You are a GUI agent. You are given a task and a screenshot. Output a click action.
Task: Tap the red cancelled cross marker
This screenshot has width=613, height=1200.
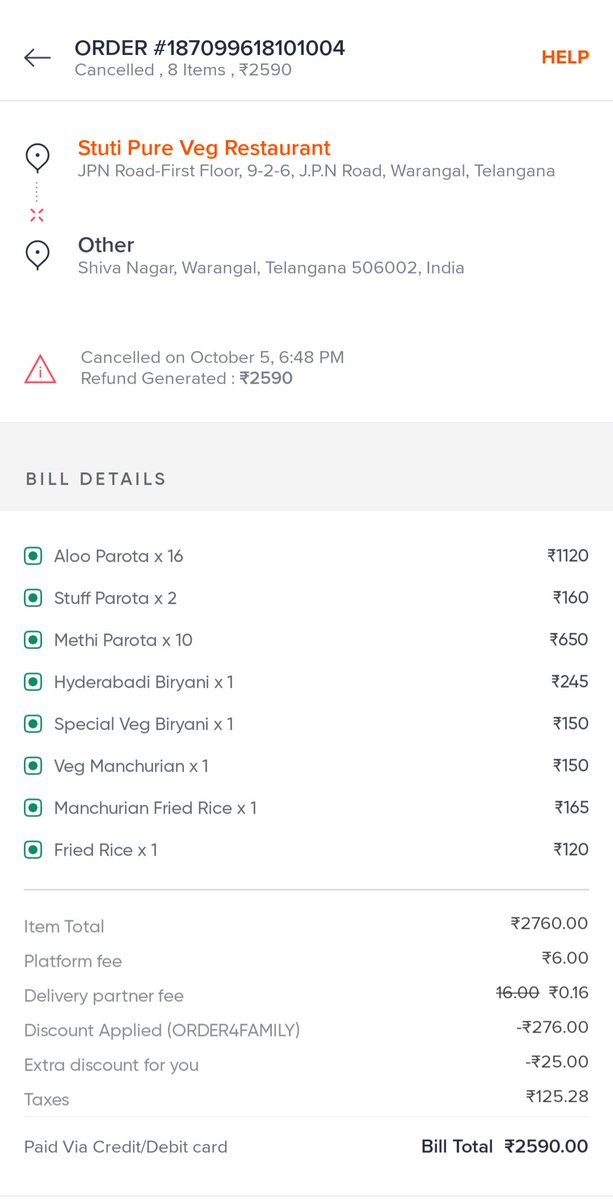point(37,215)
